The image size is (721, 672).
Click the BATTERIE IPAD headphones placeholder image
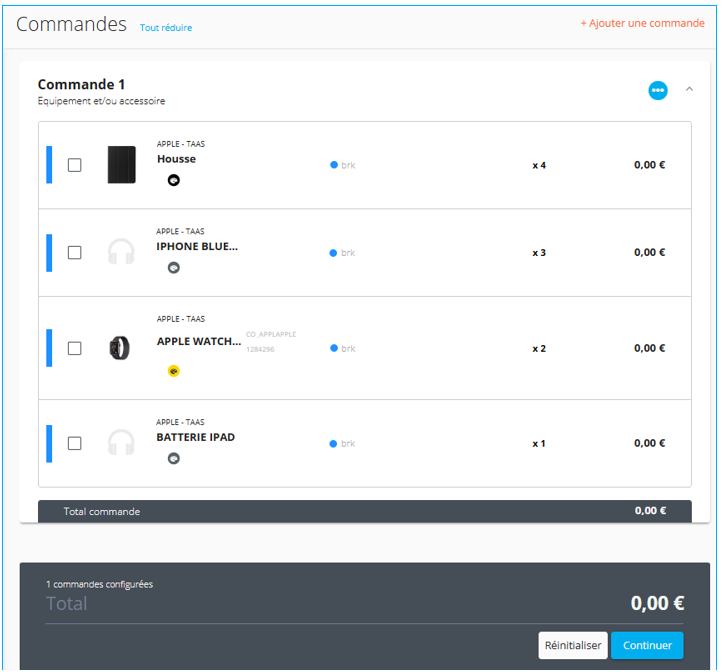pyautogui.click(x=121, y=442)
